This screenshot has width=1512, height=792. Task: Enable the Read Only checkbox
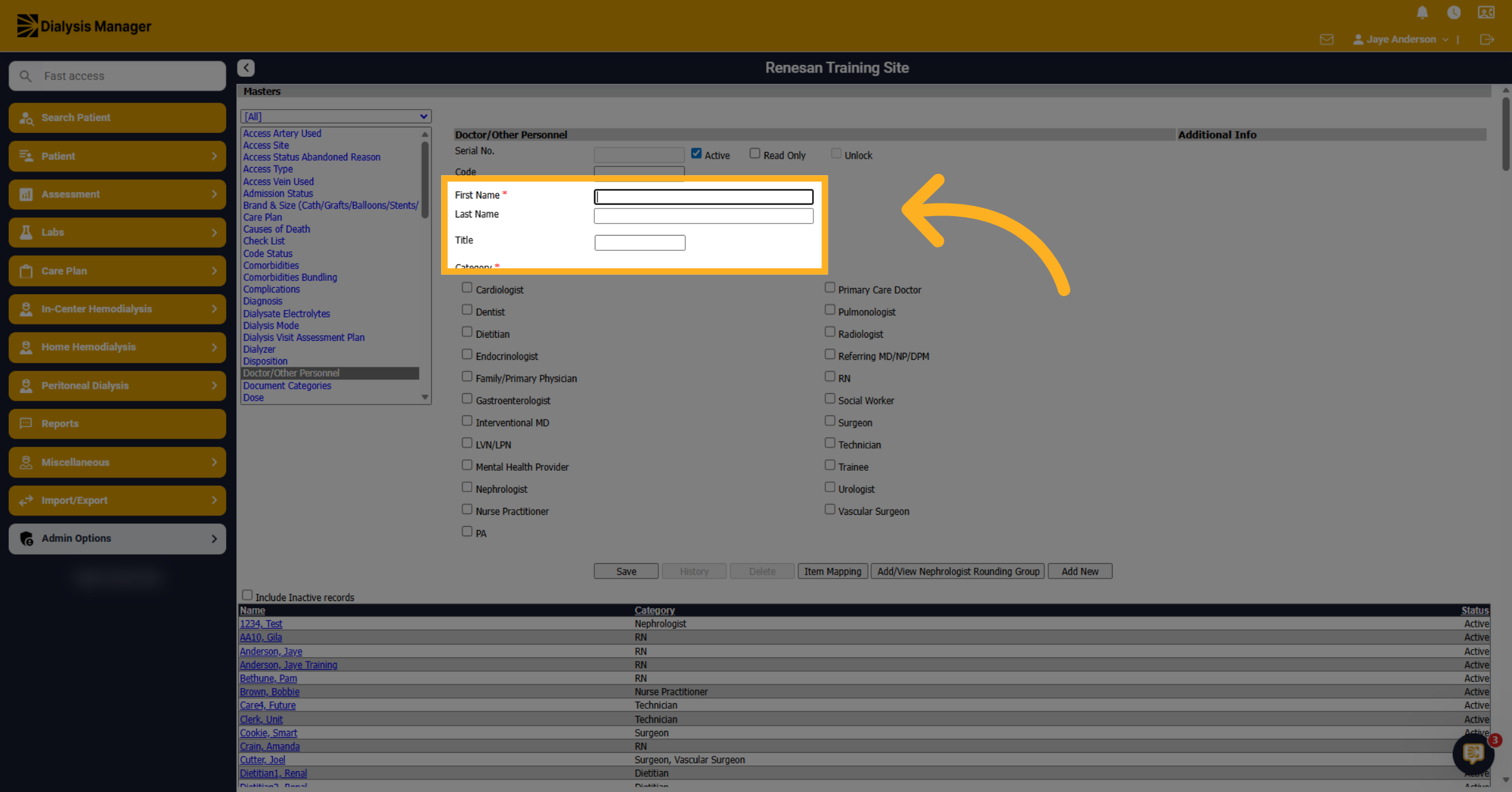[x=755, y=153]
